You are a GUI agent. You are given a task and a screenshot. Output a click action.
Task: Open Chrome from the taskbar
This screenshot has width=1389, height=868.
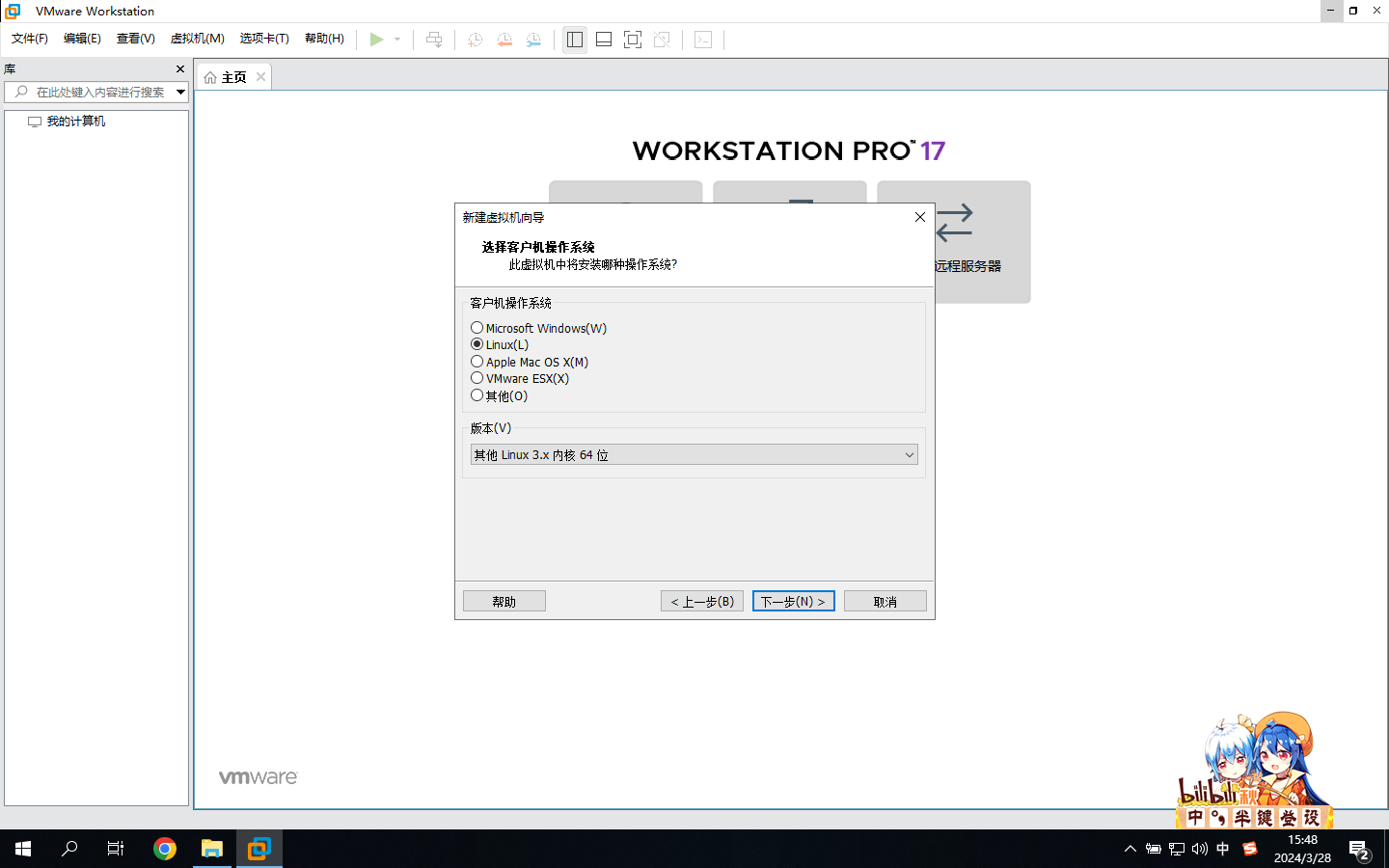(x=165, y=849)
